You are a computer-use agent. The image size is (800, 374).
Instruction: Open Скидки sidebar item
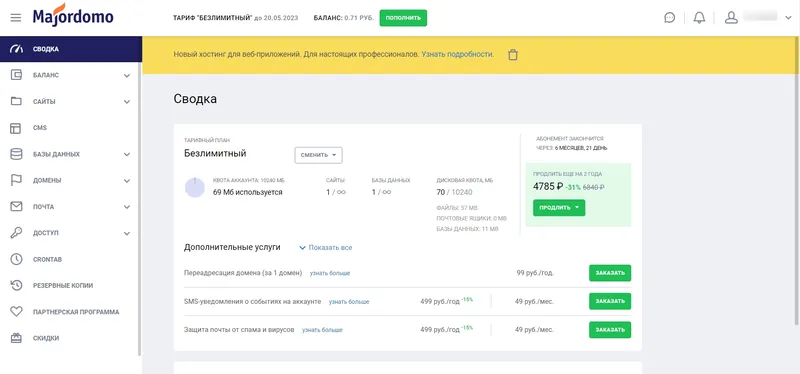[x=69, y=338]
